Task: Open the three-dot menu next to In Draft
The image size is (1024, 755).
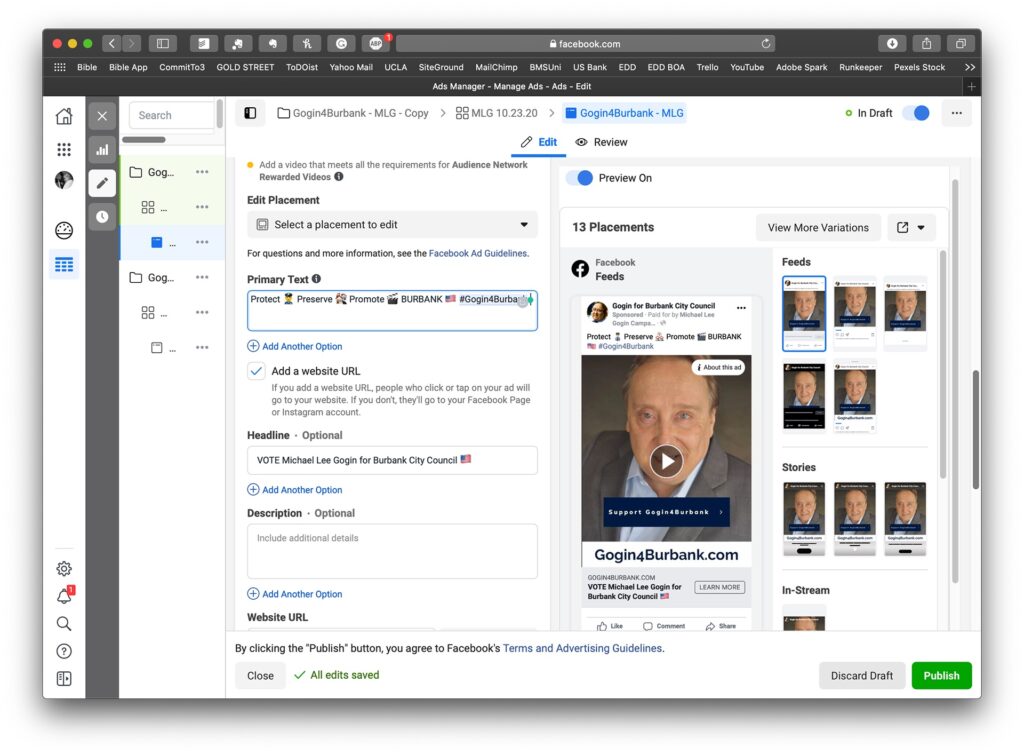Action: (x=956, y=113)
